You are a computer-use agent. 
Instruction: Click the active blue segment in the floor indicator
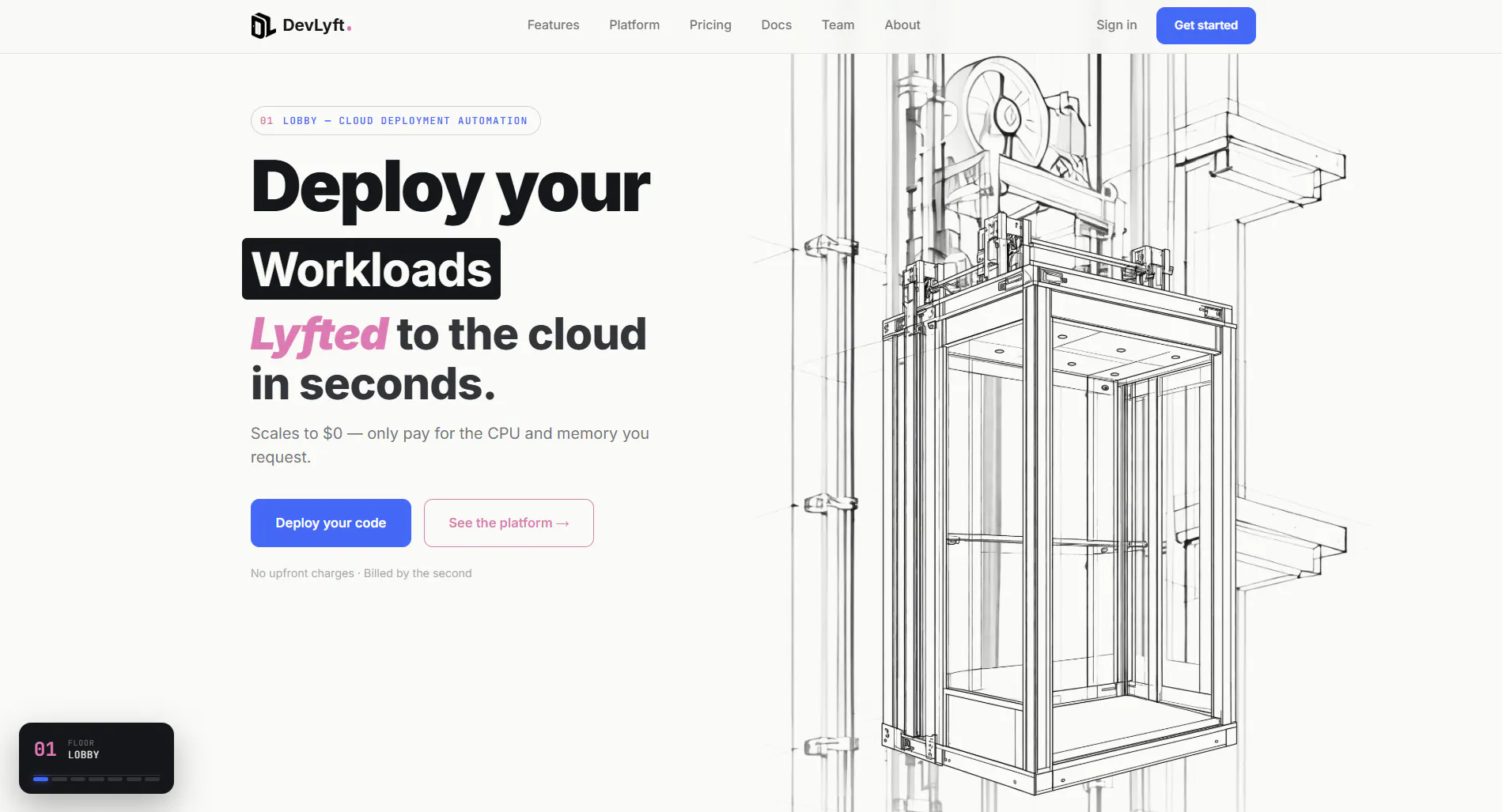40,779
